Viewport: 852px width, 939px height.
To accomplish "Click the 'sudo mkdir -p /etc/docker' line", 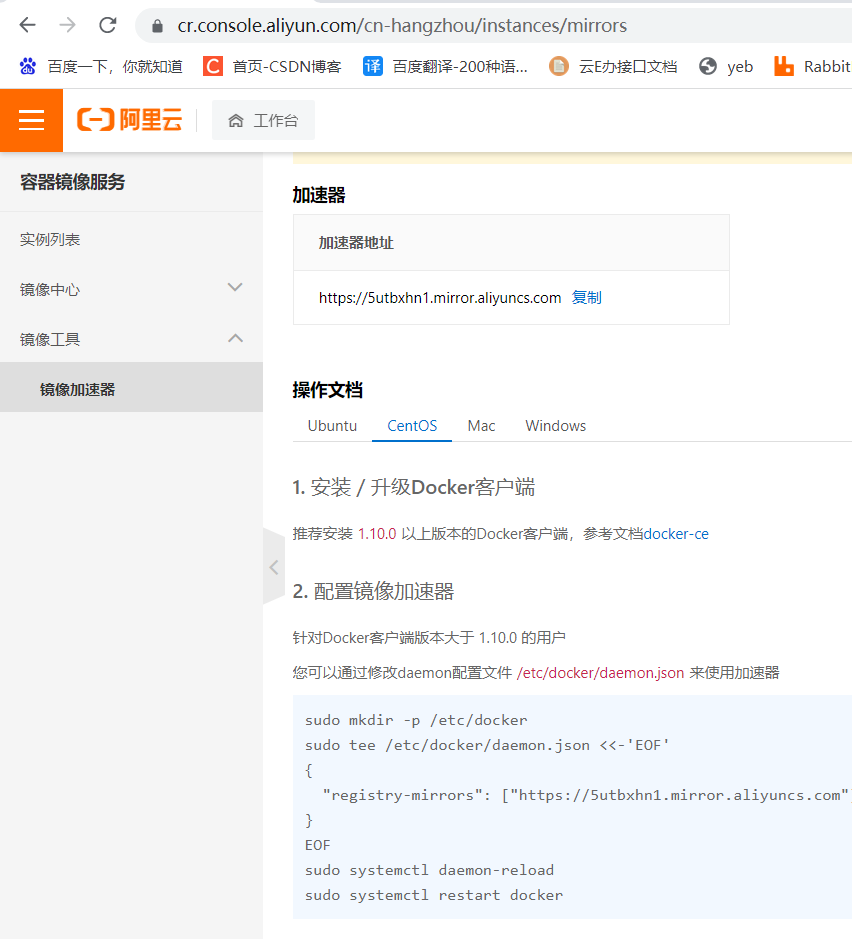I will (x=416, y=720).
